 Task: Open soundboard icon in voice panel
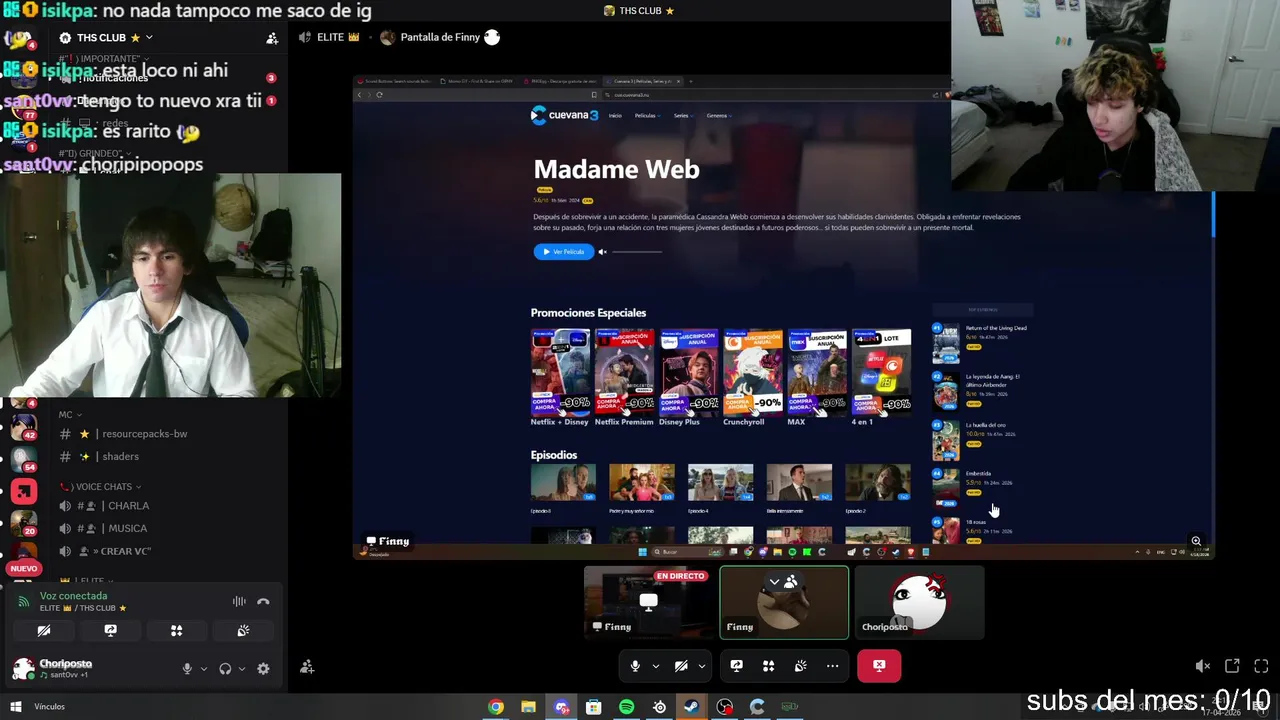[x=243, y=631]
